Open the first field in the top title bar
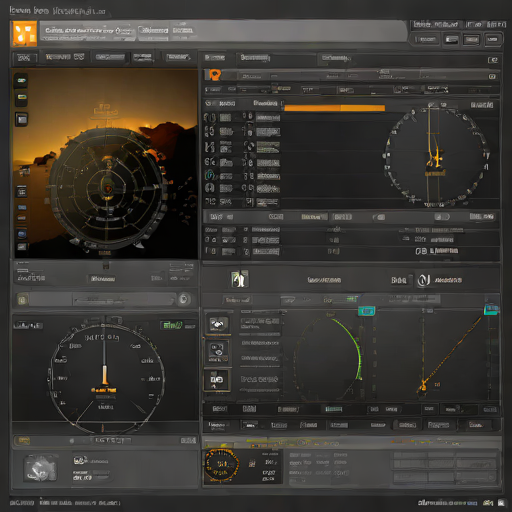This screenshot has width=512, height=512. pos(88,31)
